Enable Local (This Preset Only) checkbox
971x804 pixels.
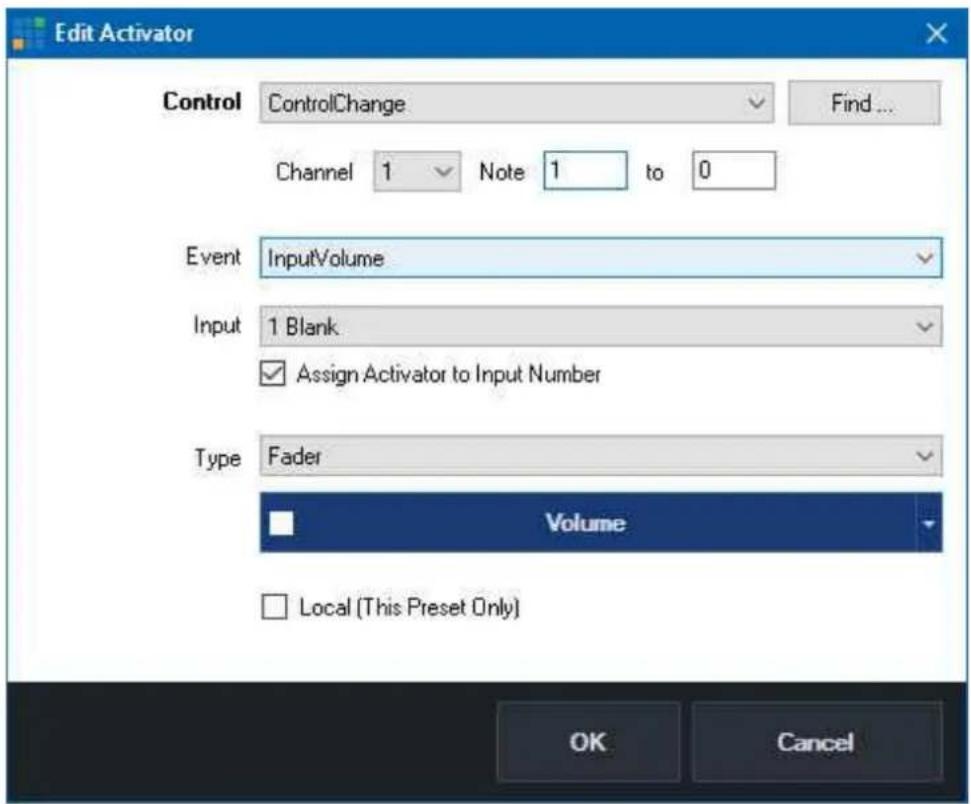(274, 607)
